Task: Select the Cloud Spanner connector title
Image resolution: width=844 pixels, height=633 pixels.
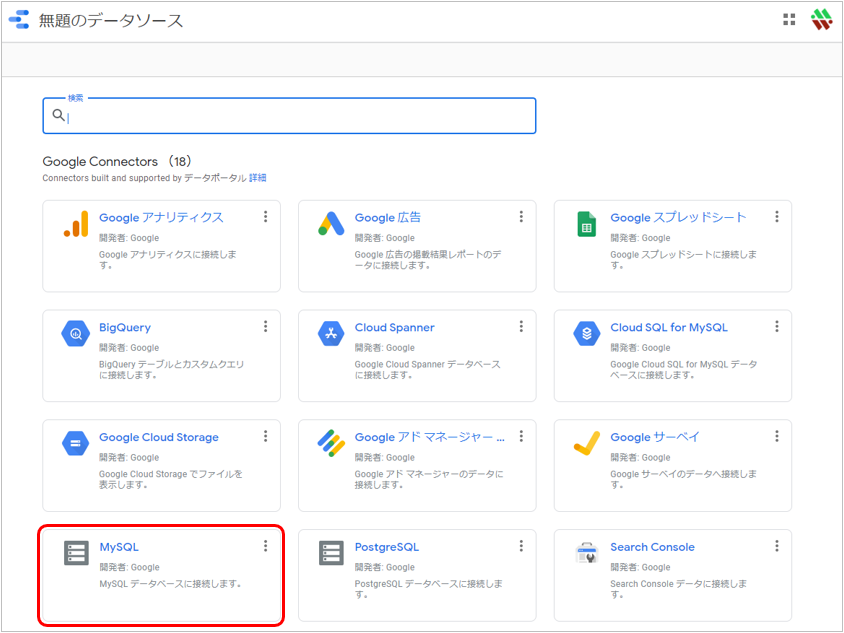Action: [x=395, y=327]
